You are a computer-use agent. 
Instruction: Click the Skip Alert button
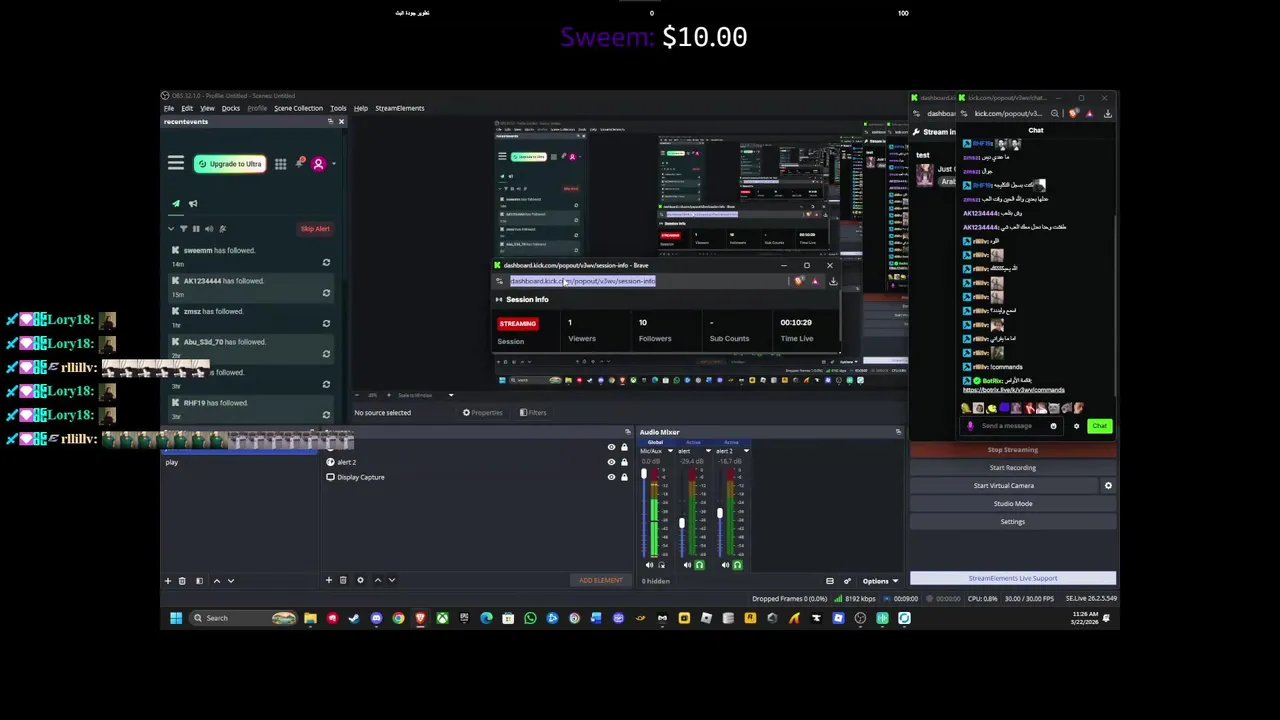(x=315, y=229)
